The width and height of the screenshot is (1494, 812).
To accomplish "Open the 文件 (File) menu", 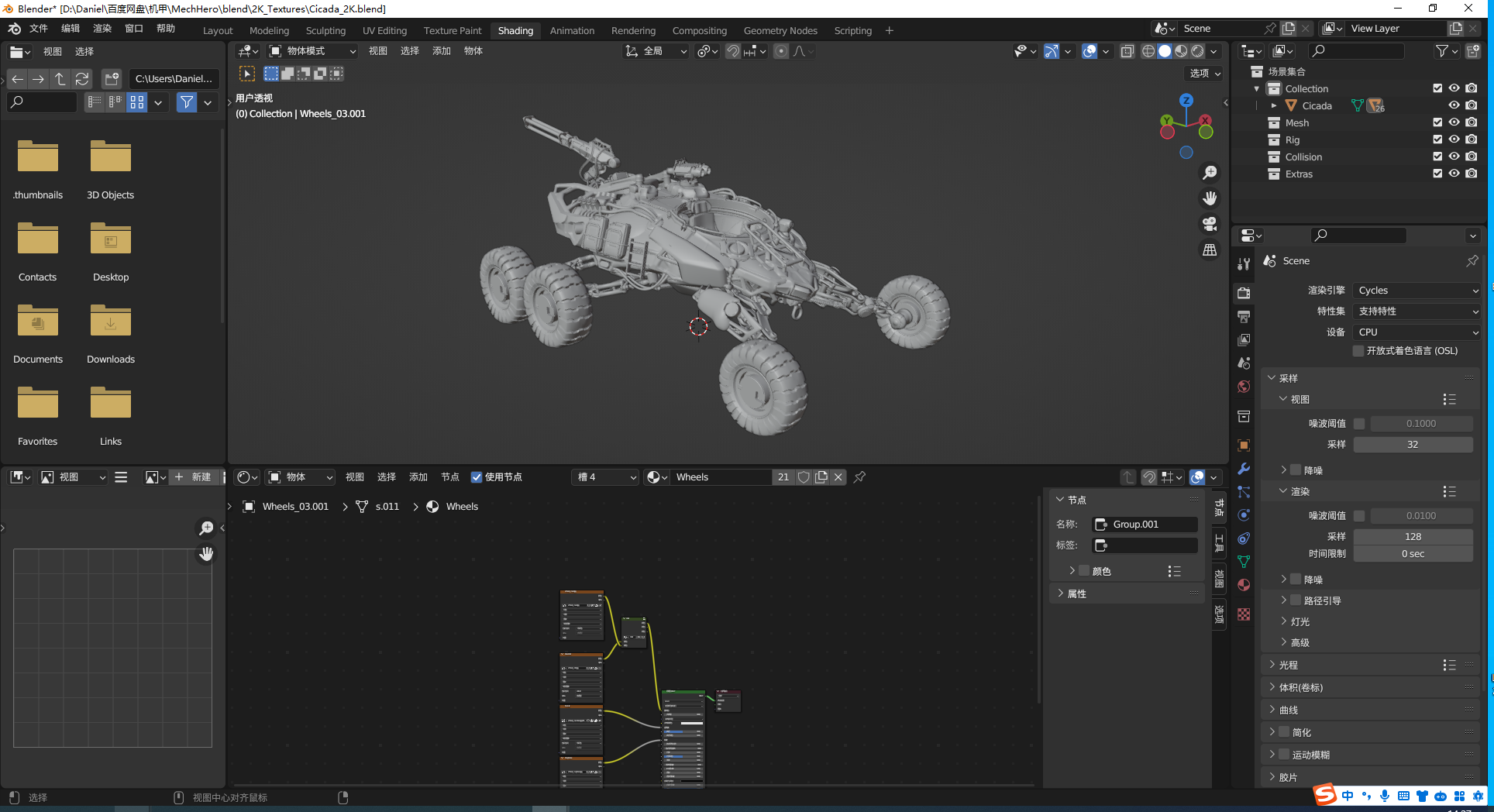I will tap(38, 29).
